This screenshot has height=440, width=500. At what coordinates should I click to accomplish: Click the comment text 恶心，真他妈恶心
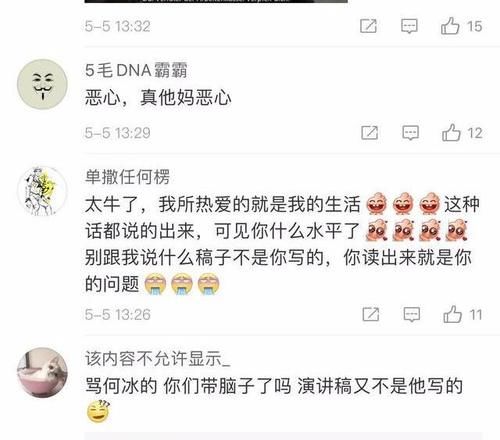[x=158, y=97]
